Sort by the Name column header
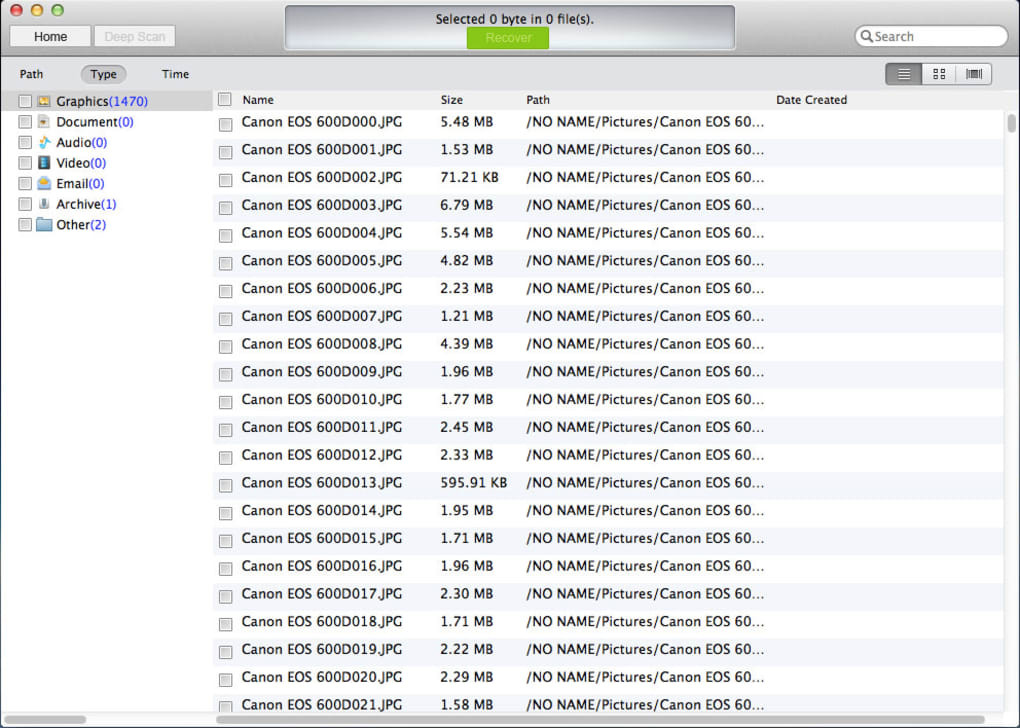Screen dimensions: 1020x728 click(x=258, y=100)
